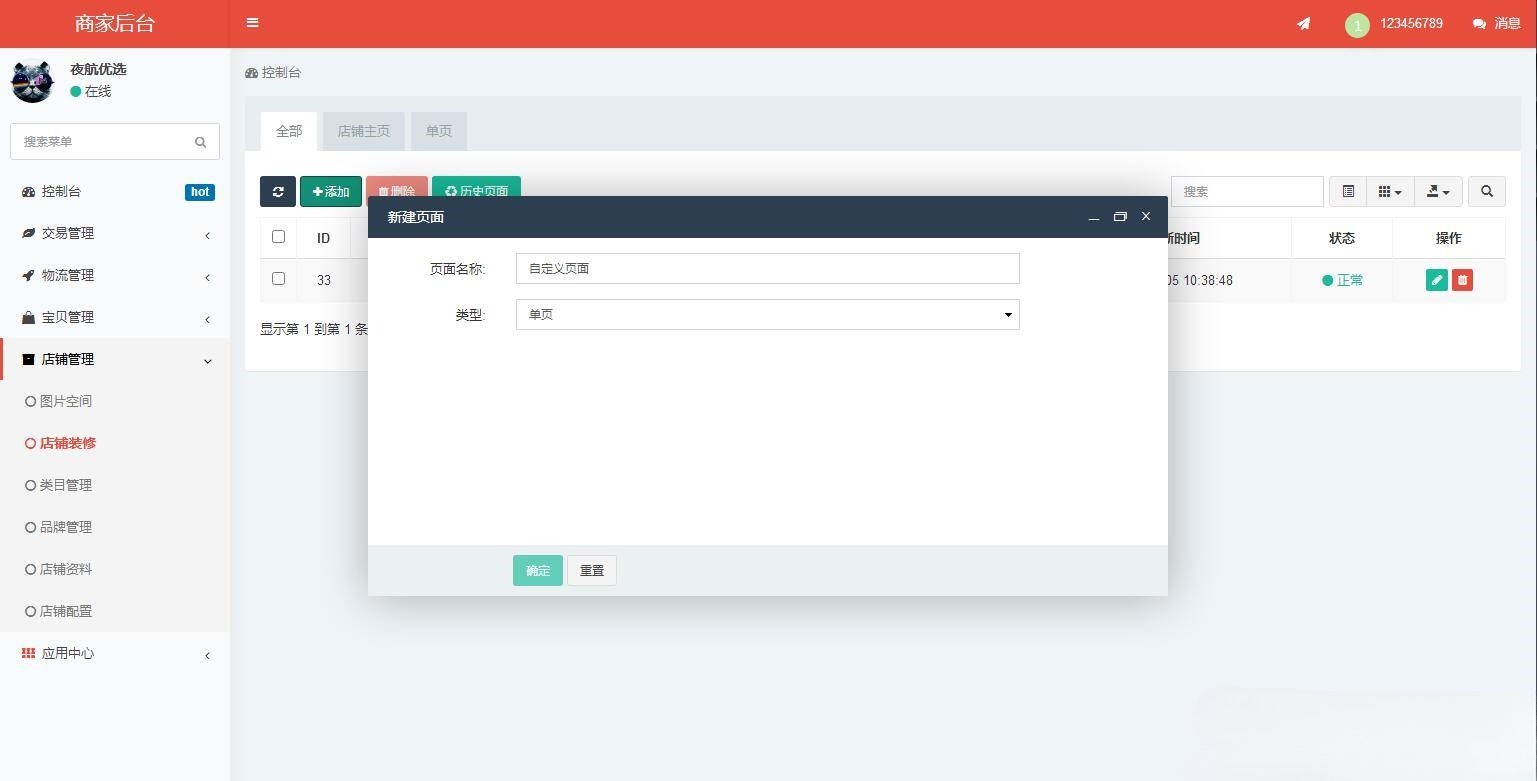Click the paper plane icon in top bar
The height and width of the screenshot is (781, 1537).
pos(1303,23)
